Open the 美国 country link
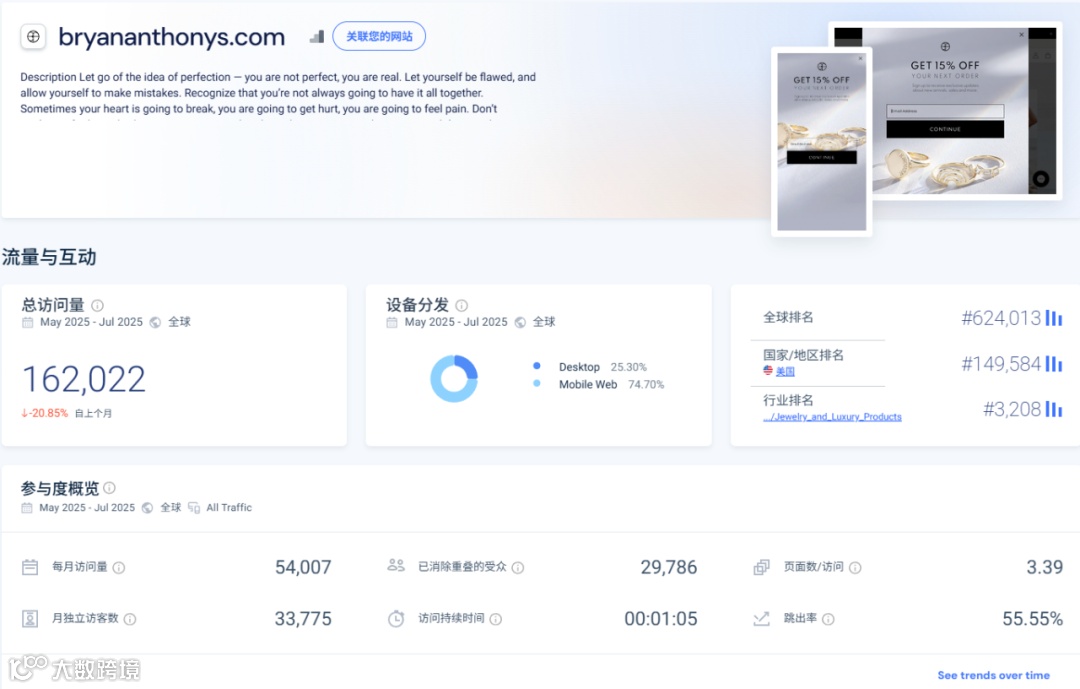Image resolution: width=1080 pixels, height=689 pixels. (x=785, y=371)
